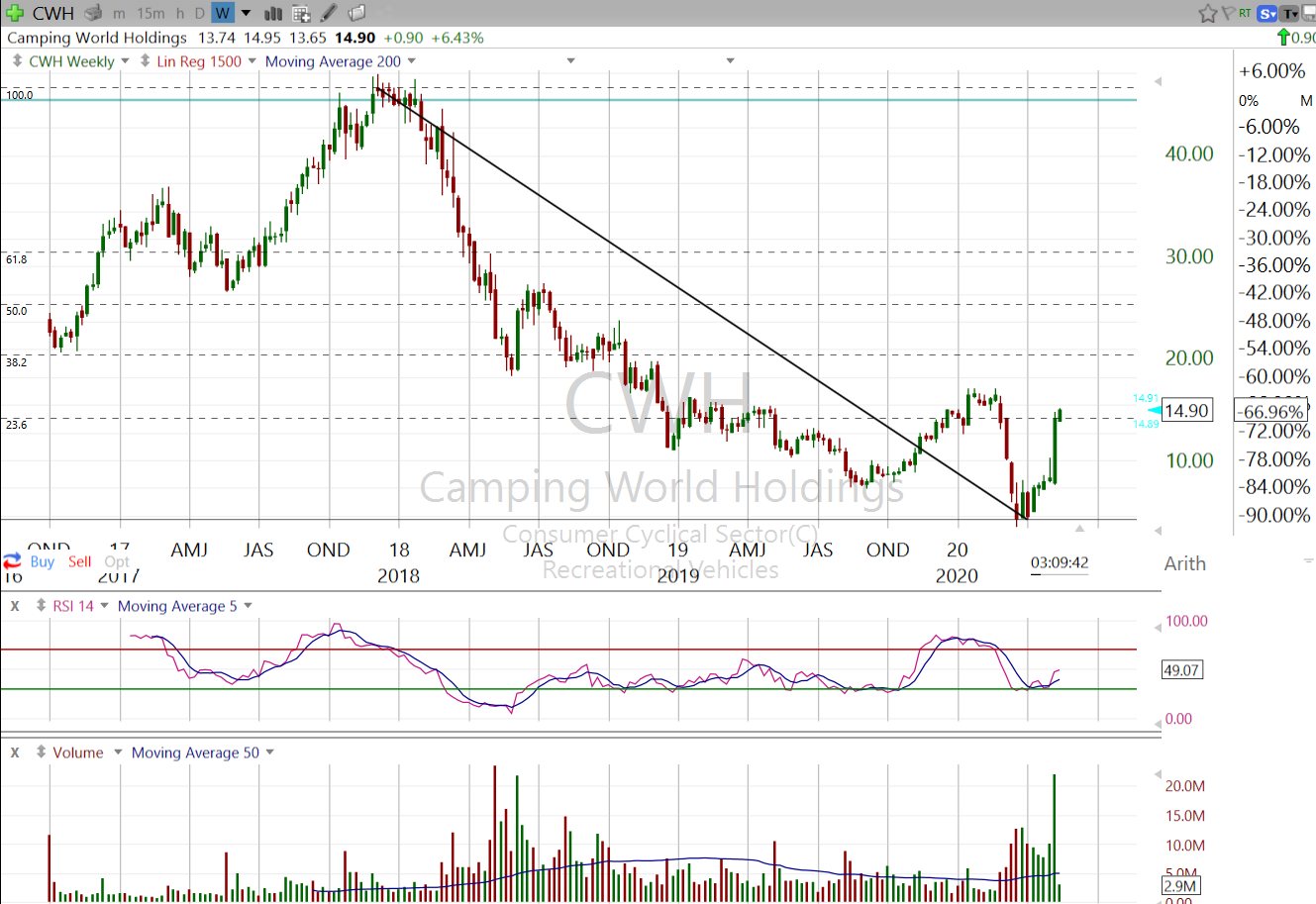
Task: Click the 38.2 Fibonacci level label
Action: (x=17, y=362)
